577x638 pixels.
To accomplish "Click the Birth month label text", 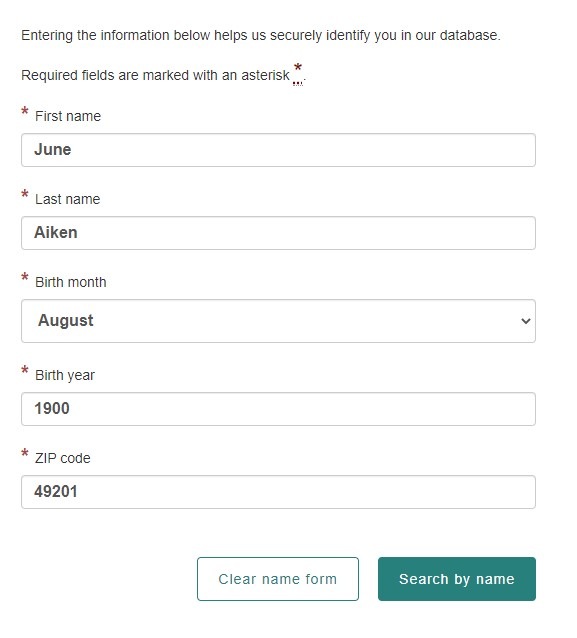I will [x=71, y=282].
